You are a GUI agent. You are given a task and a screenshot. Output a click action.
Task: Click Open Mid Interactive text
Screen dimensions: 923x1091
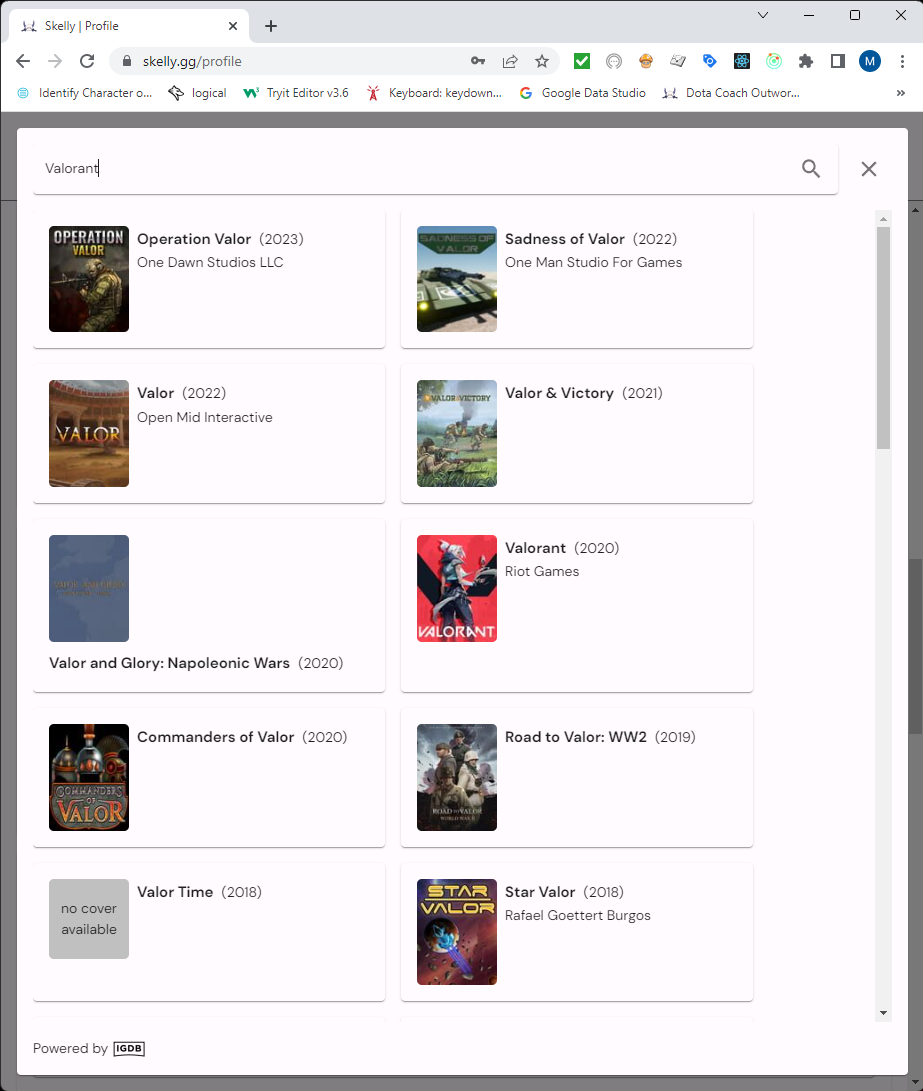coord(204,417)
